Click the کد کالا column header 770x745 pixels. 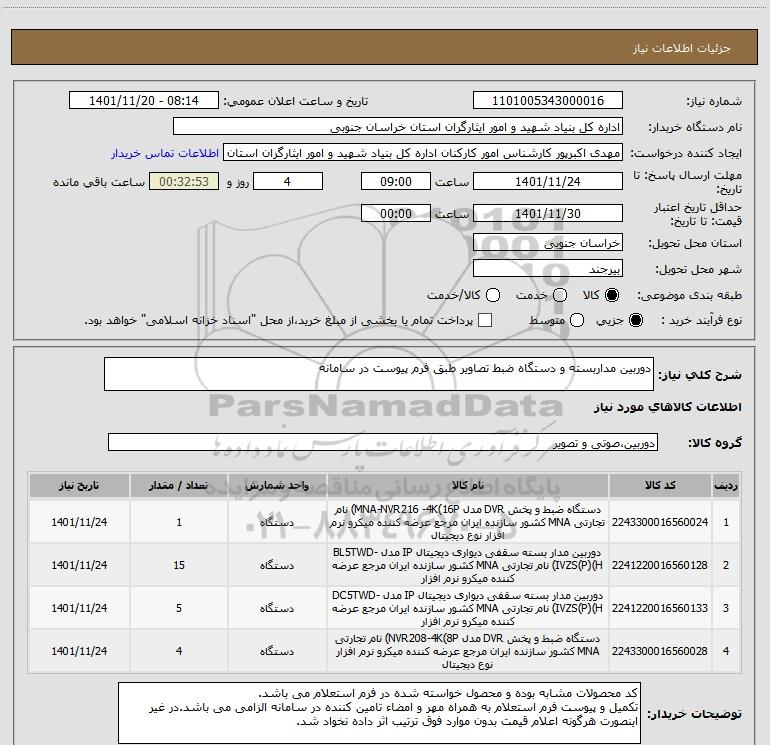click(660, 486)
